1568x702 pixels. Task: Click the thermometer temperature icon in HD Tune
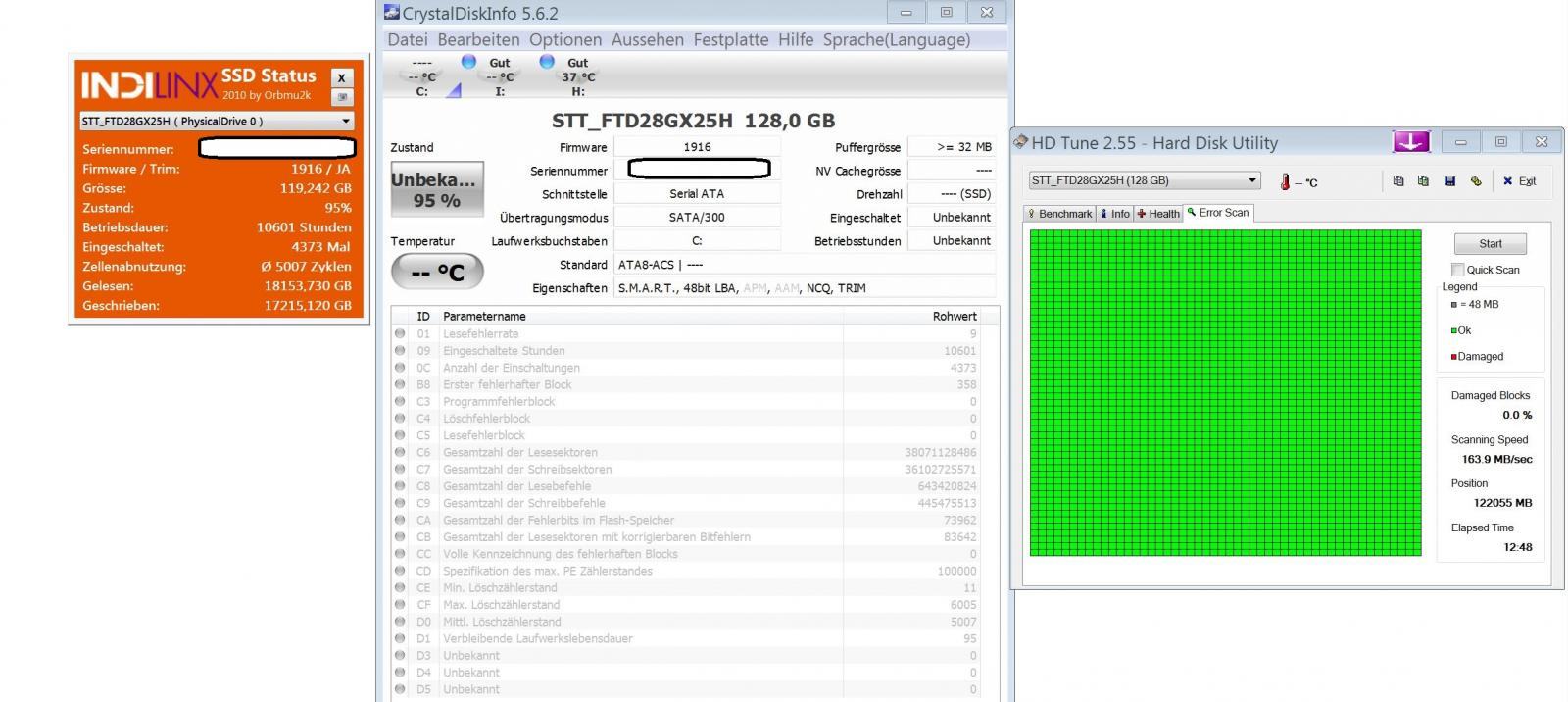tap(1285, 181)
